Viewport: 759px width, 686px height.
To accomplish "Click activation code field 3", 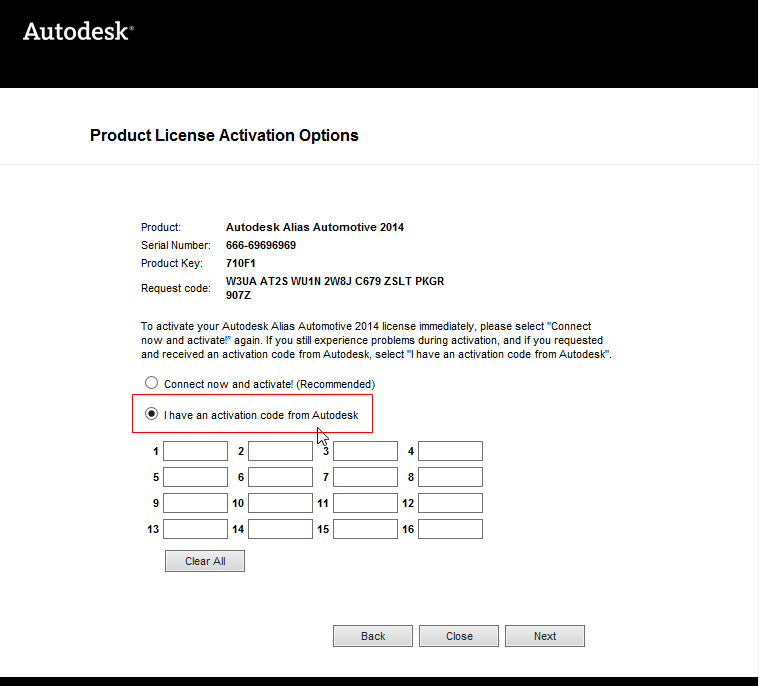I will point(365,451).
